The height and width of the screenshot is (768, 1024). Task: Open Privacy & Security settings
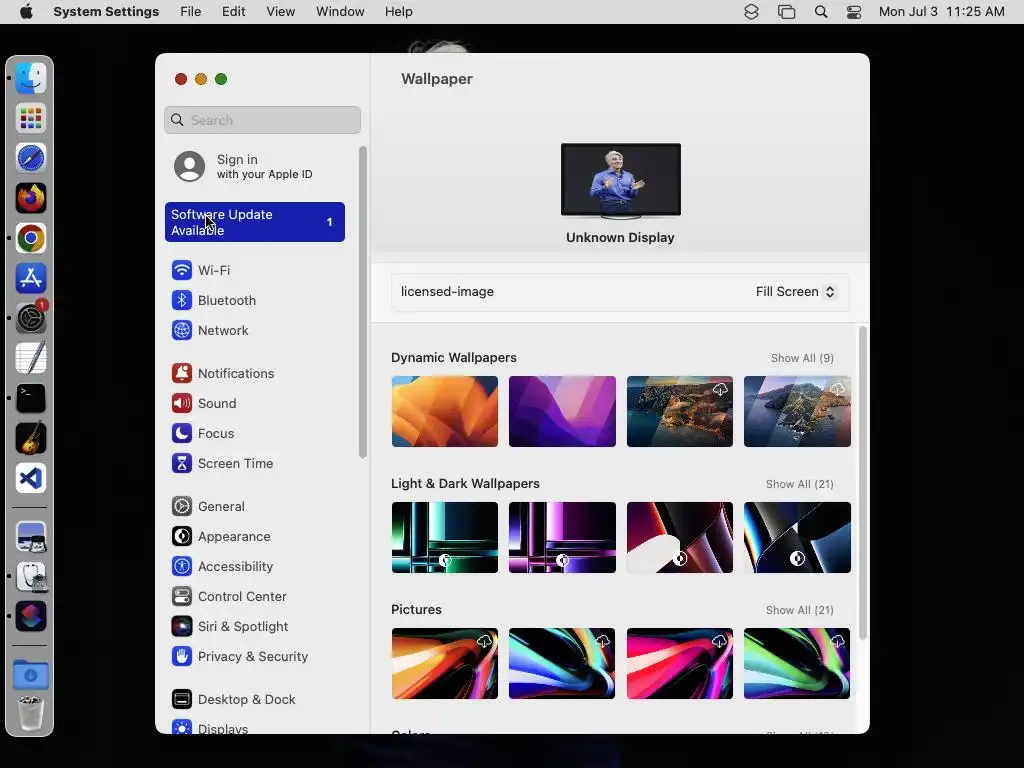(240, 657)
